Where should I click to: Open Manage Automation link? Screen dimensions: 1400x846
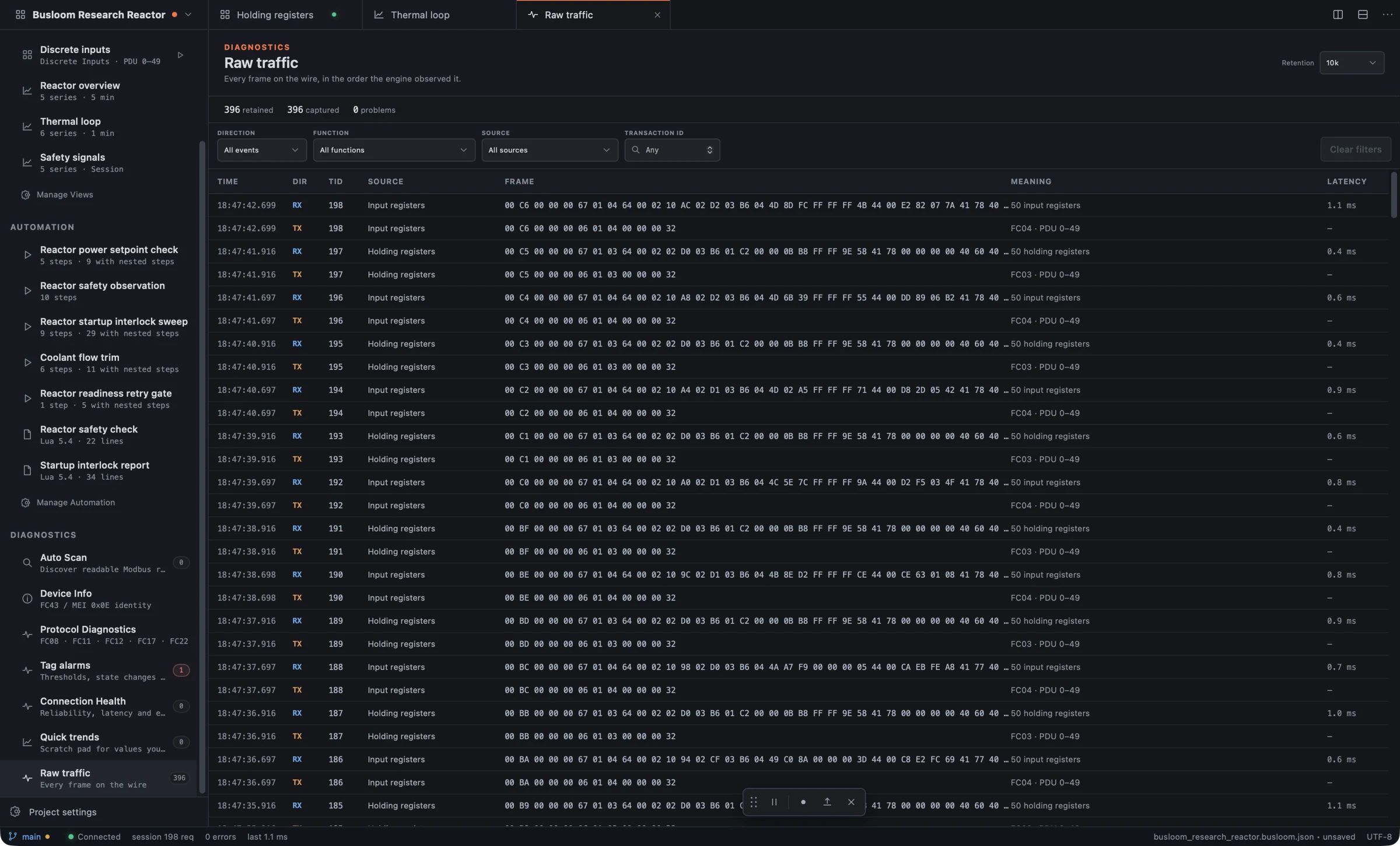(x=76, y=503)
